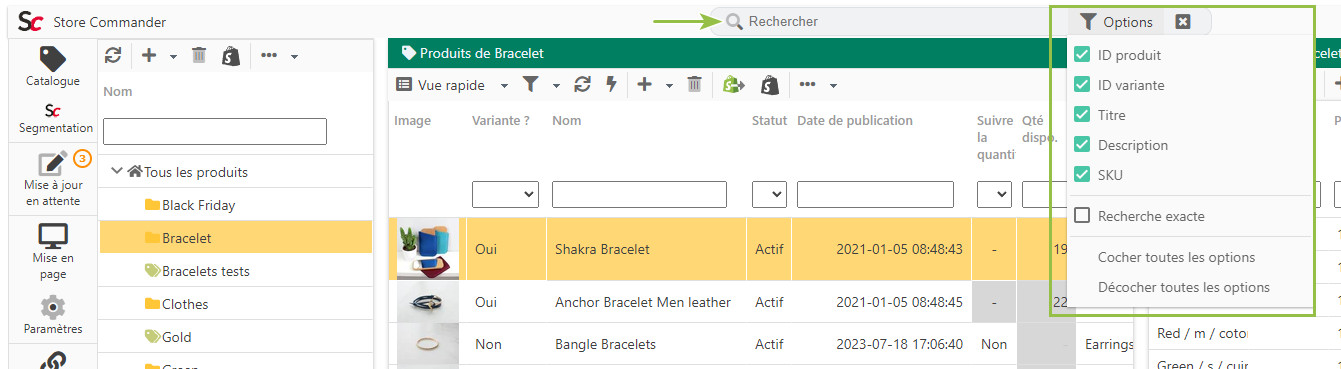This screenshot has width=1341, height=369.
Task: Open the Shakra Bracelet product thumbnail
Action: pos(428,249)
